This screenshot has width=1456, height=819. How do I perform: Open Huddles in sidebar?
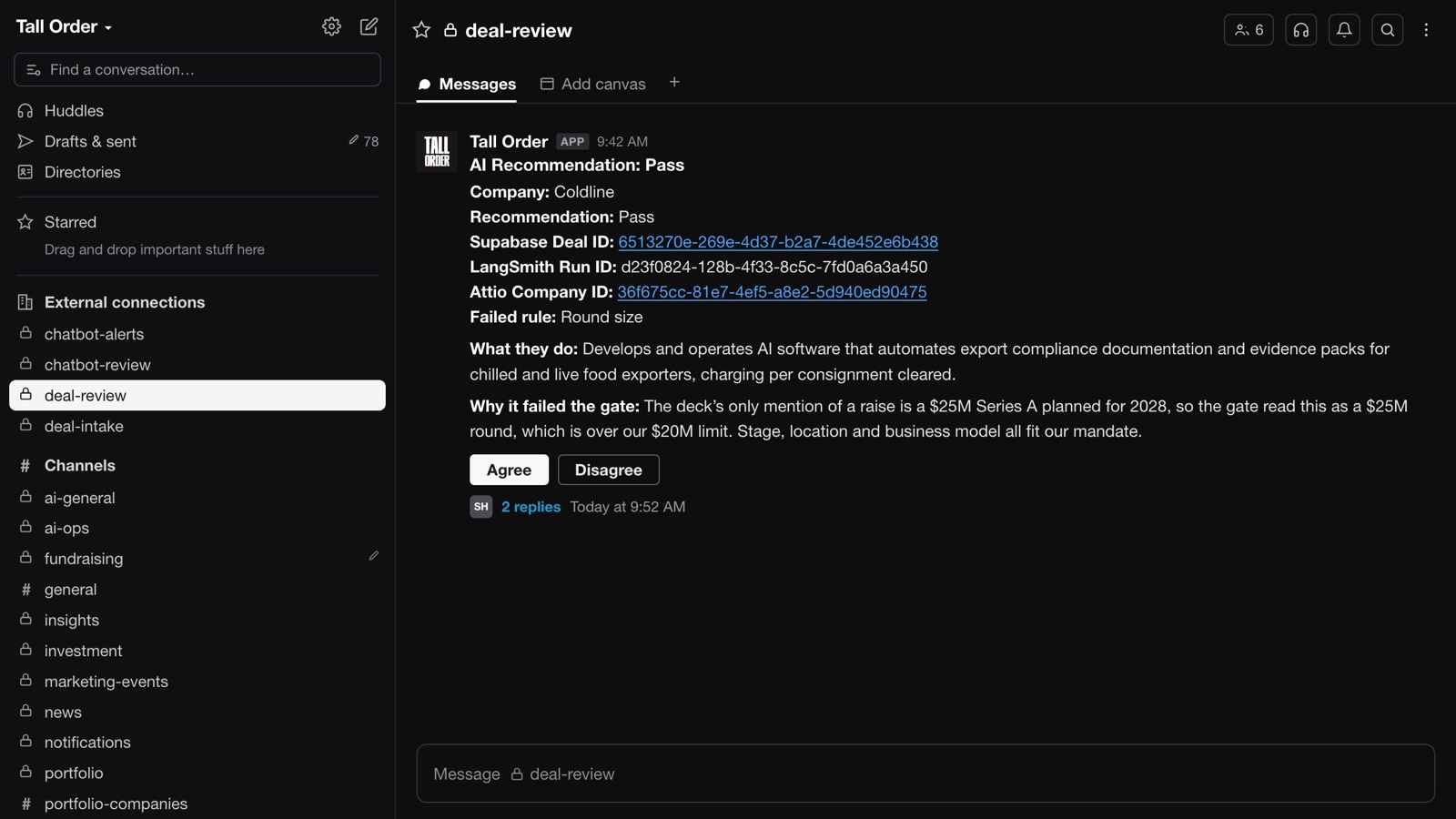tap(197, 110)
